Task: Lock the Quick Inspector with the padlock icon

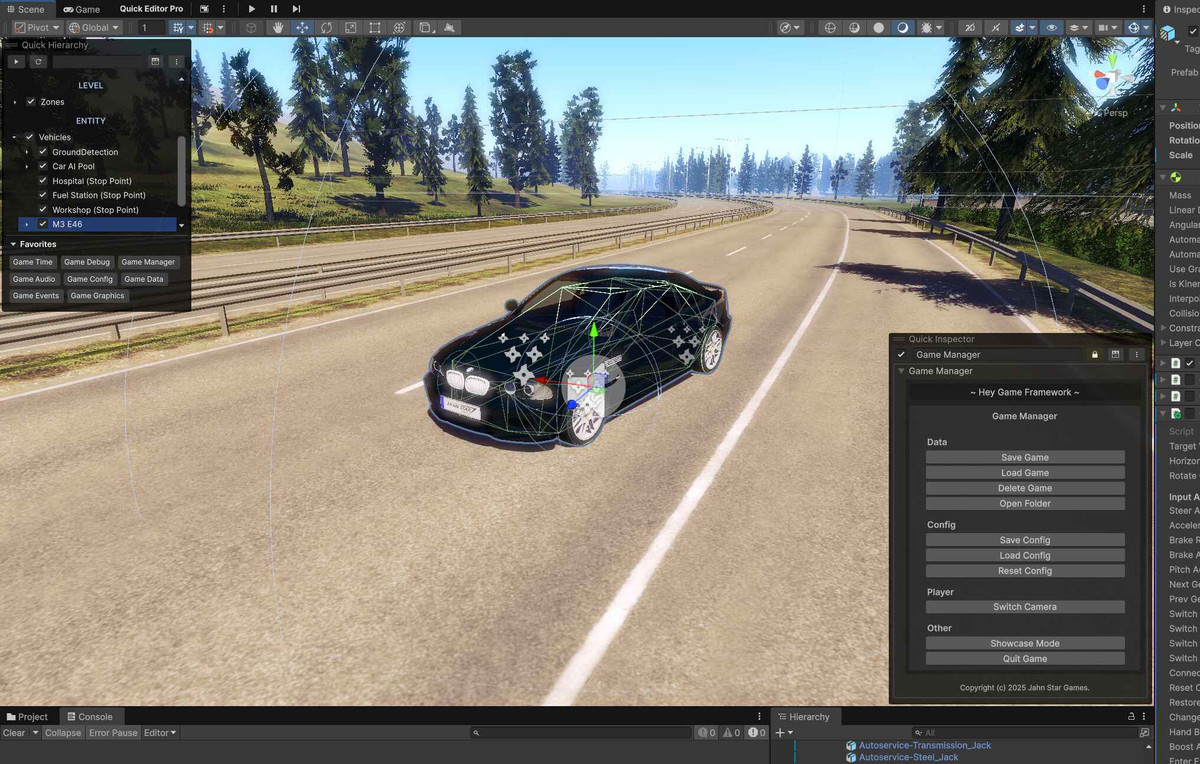Action: pos(1095,355)
